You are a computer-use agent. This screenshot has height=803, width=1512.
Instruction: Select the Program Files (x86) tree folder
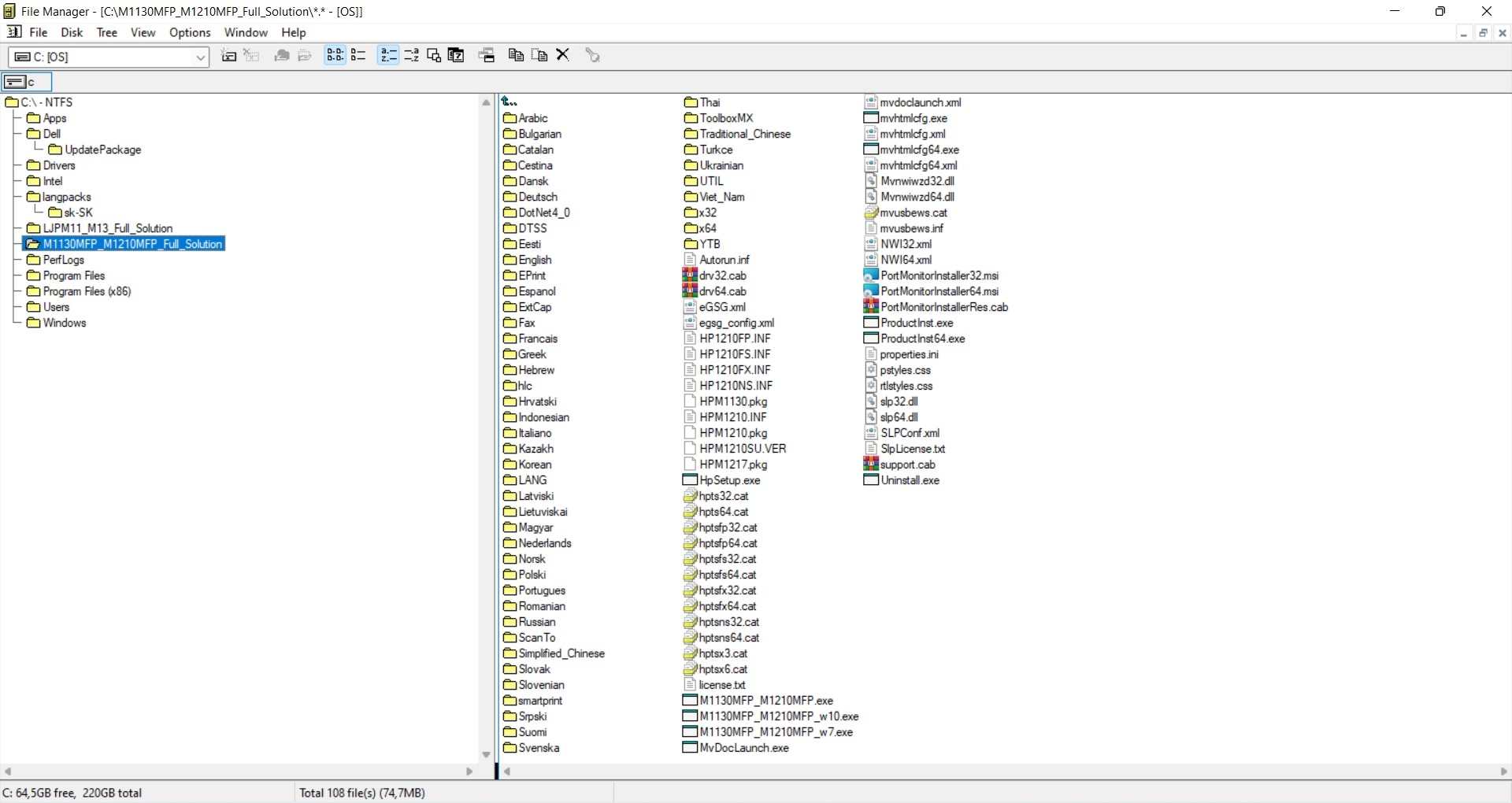87,291
